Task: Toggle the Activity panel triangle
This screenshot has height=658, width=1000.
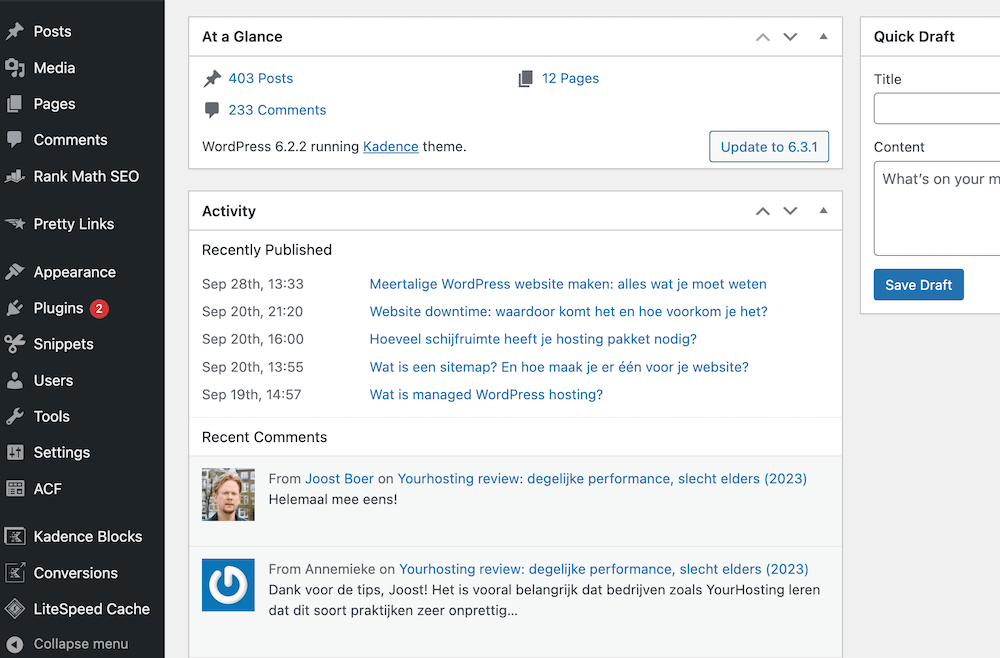Action: (x=823, y=211)
